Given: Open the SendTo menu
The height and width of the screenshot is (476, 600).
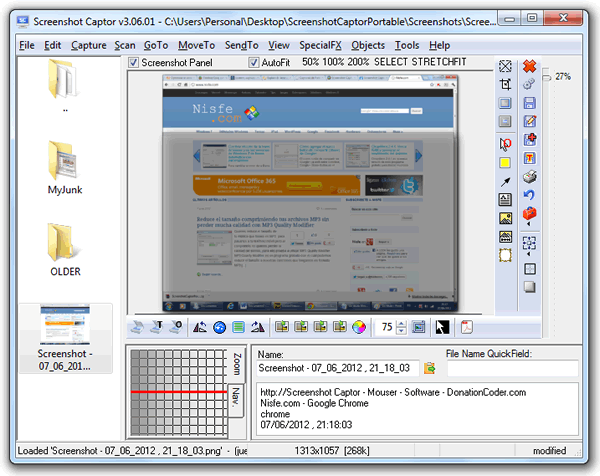Looking at the screenshot, I should click(241, 45).
